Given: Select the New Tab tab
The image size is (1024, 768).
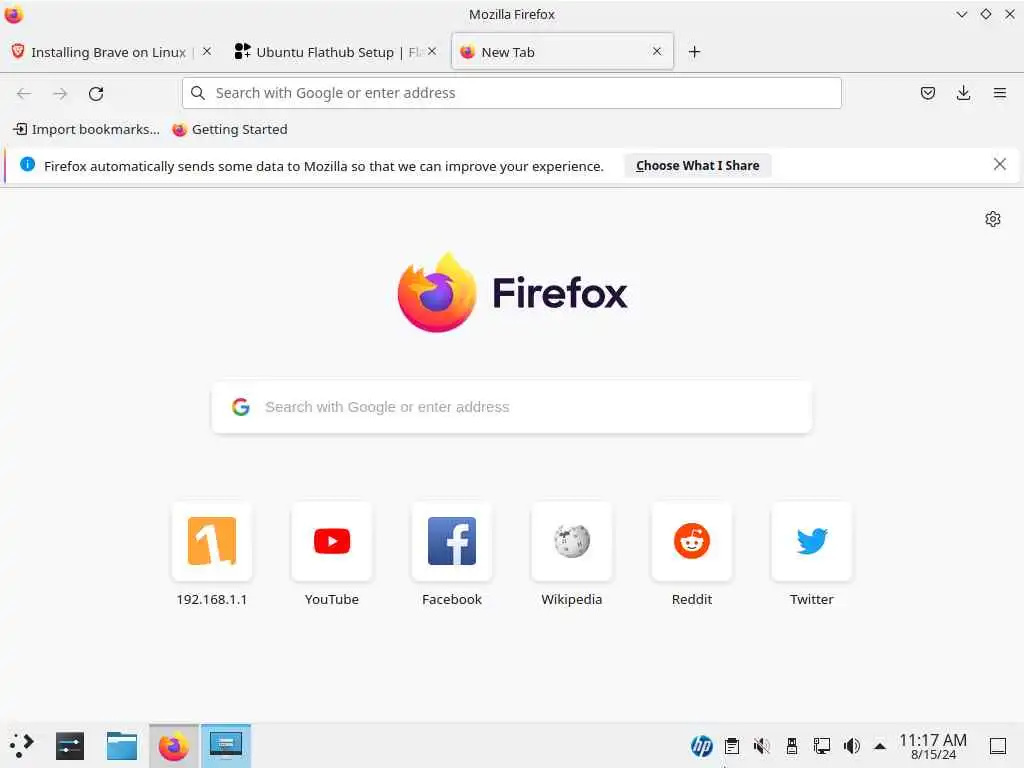Looking at the screenshot, I should (562, 52).
